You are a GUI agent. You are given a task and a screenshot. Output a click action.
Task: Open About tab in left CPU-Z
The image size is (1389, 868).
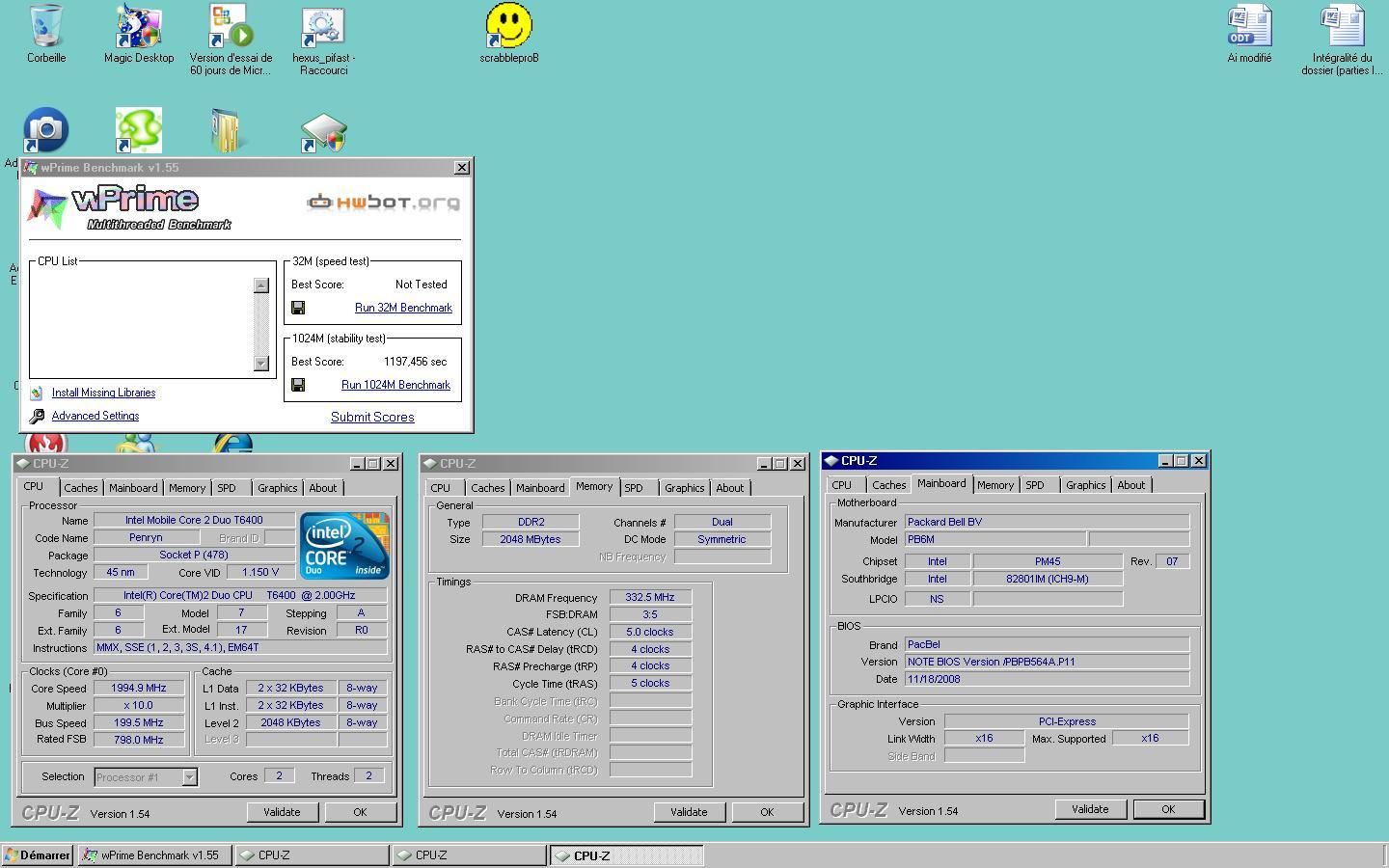click(x=323, y=488)
